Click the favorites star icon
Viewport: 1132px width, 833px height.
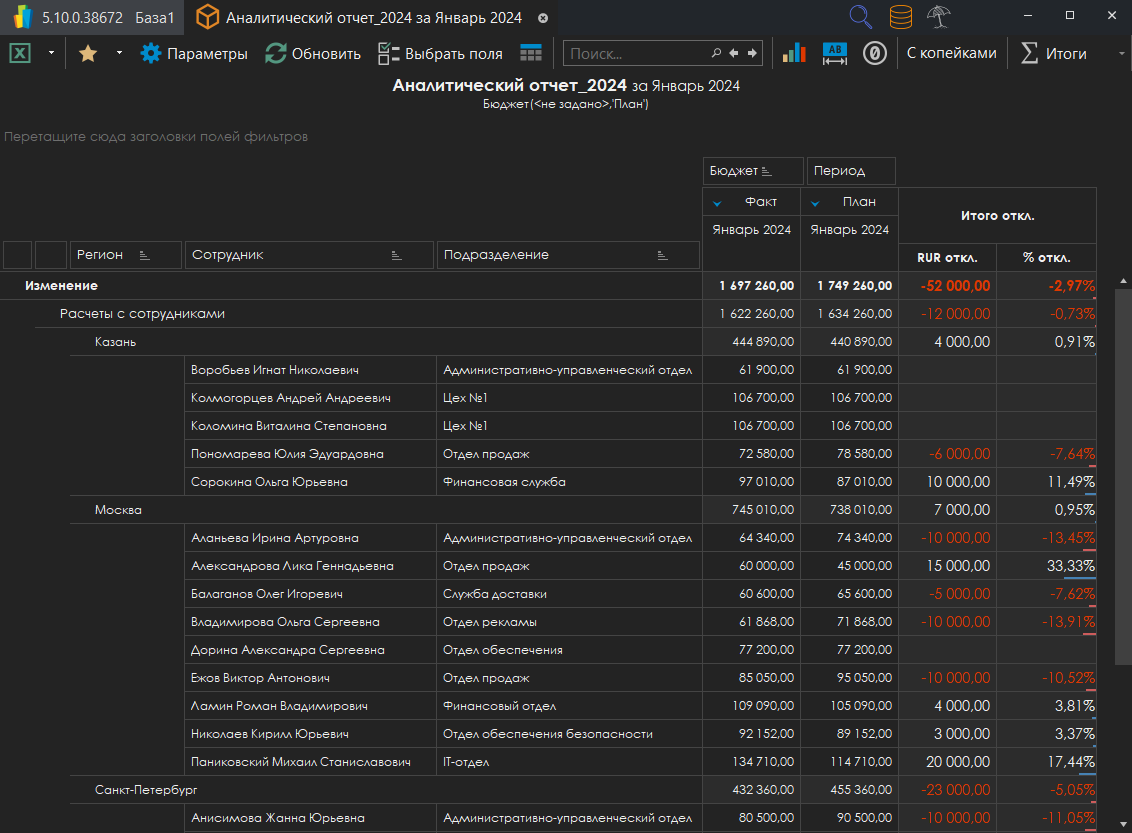[x=88, y=53]
